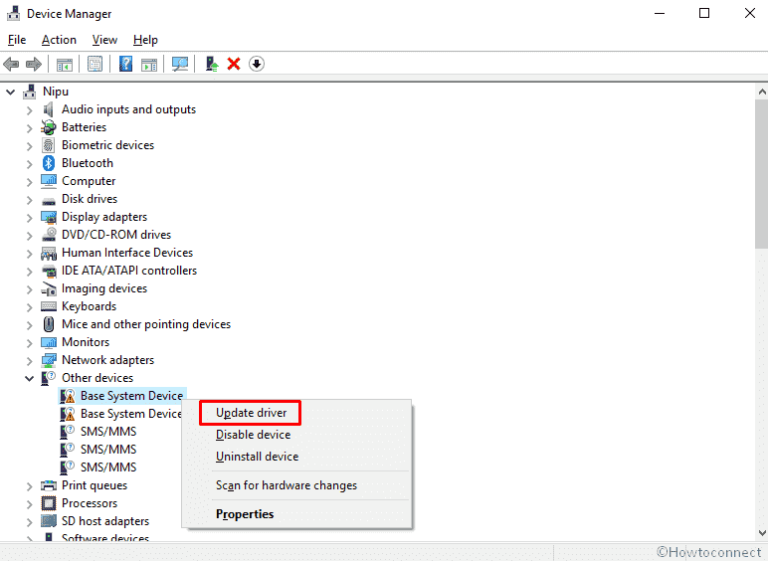
Task: Select the Computer label
Action: (x=89, y=181)
